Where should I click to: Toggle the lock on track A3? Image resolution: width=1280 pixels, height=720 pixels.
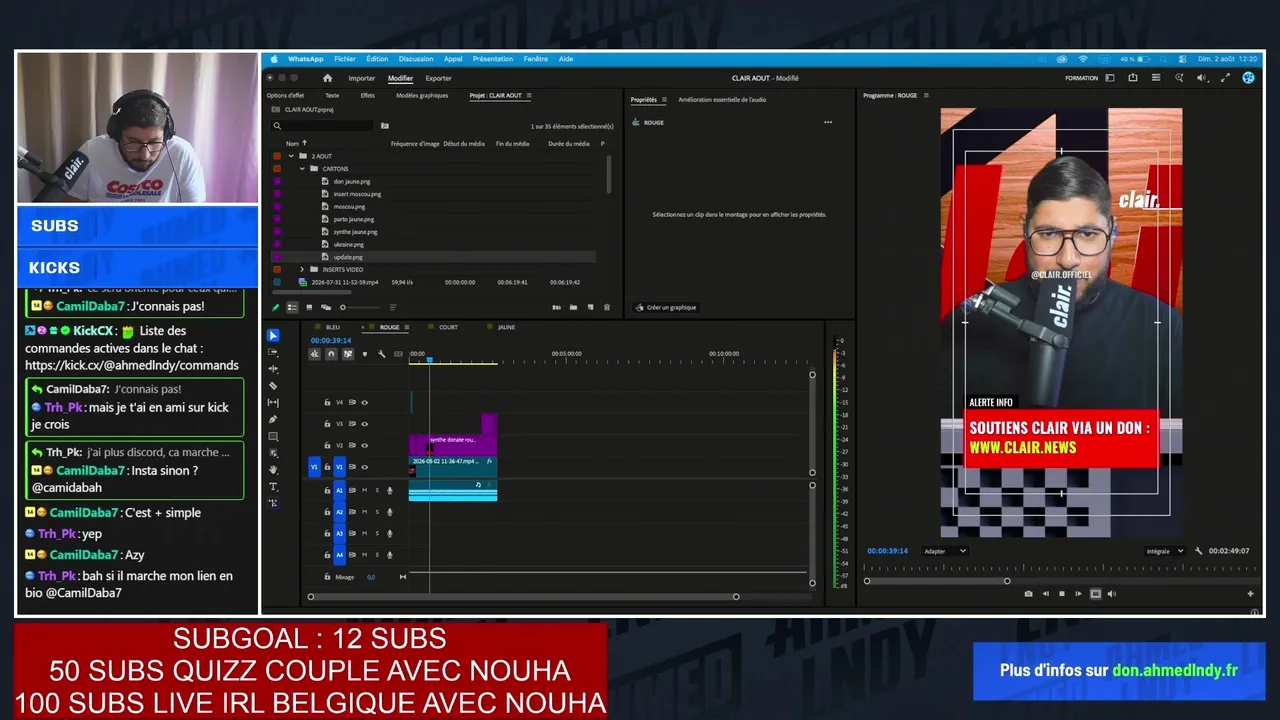click(327, 533)
